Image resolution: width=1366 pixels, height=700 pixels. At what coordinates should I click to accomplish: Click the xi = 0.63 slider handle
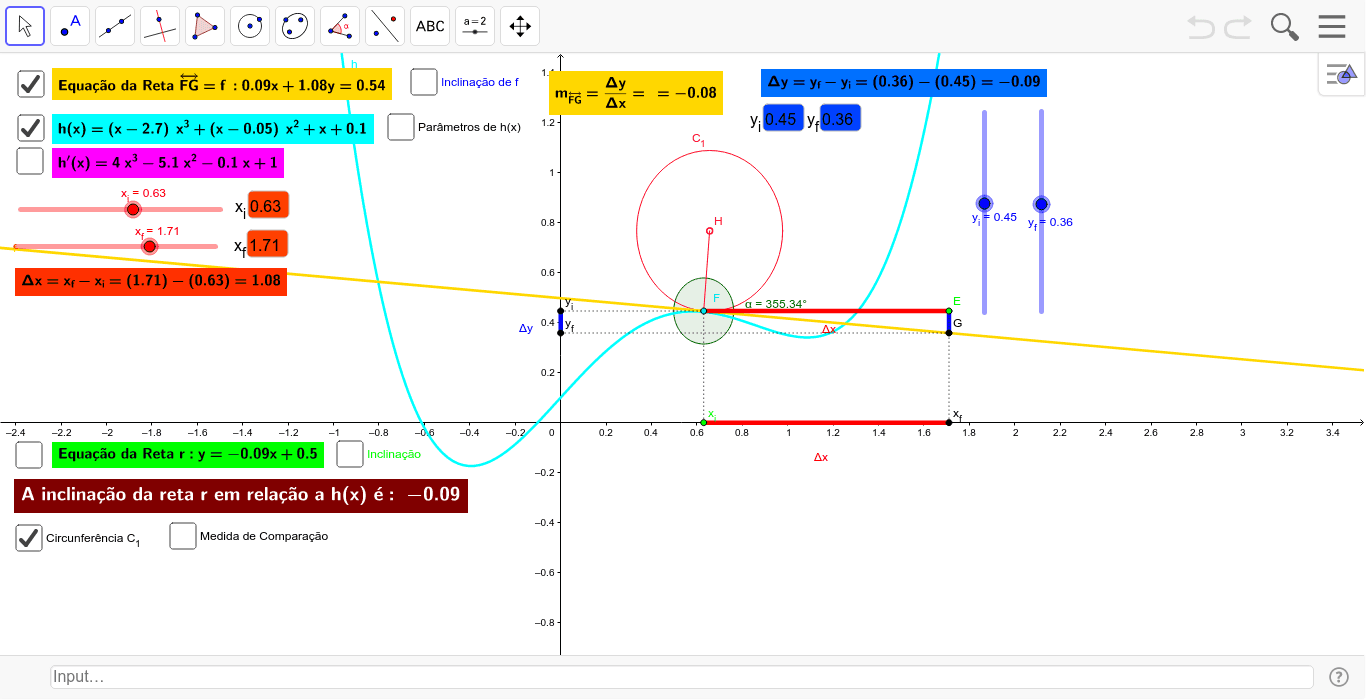click(133, 209)
